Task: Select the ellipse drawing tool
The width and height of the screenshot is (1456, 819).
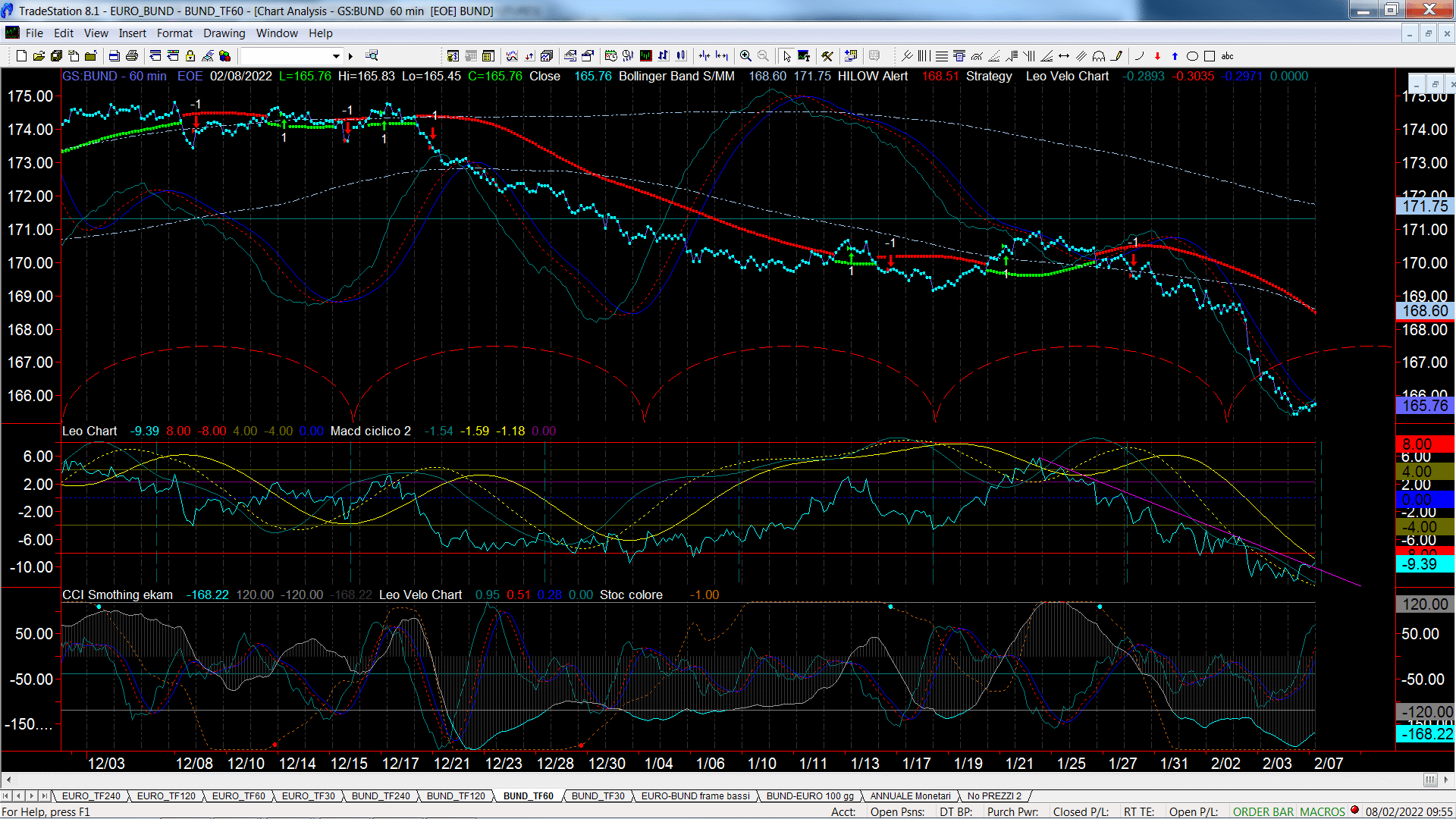Action: (x=1192, y=56)
